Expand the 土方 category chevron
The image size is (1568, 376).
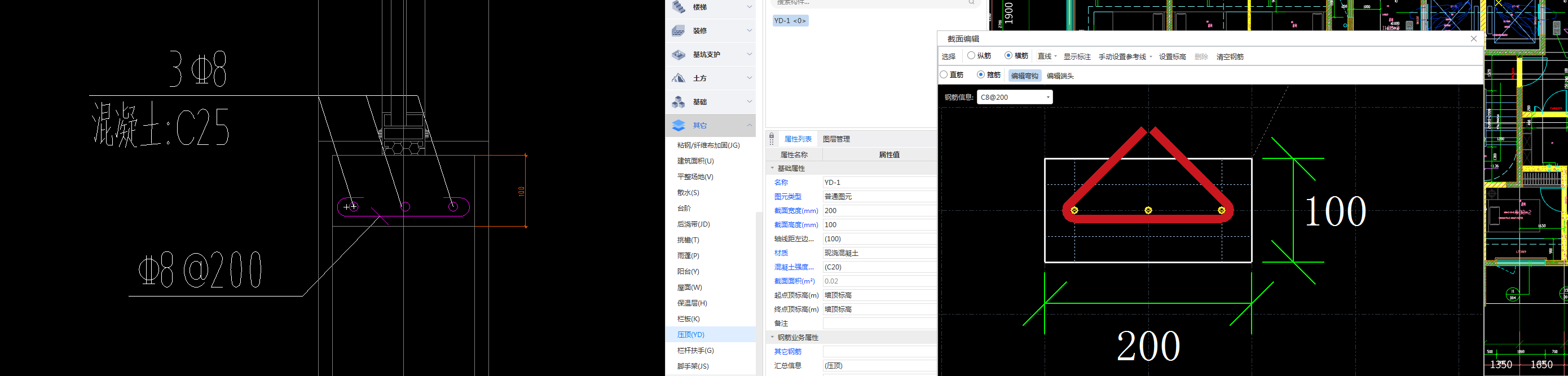coord(749,78)
